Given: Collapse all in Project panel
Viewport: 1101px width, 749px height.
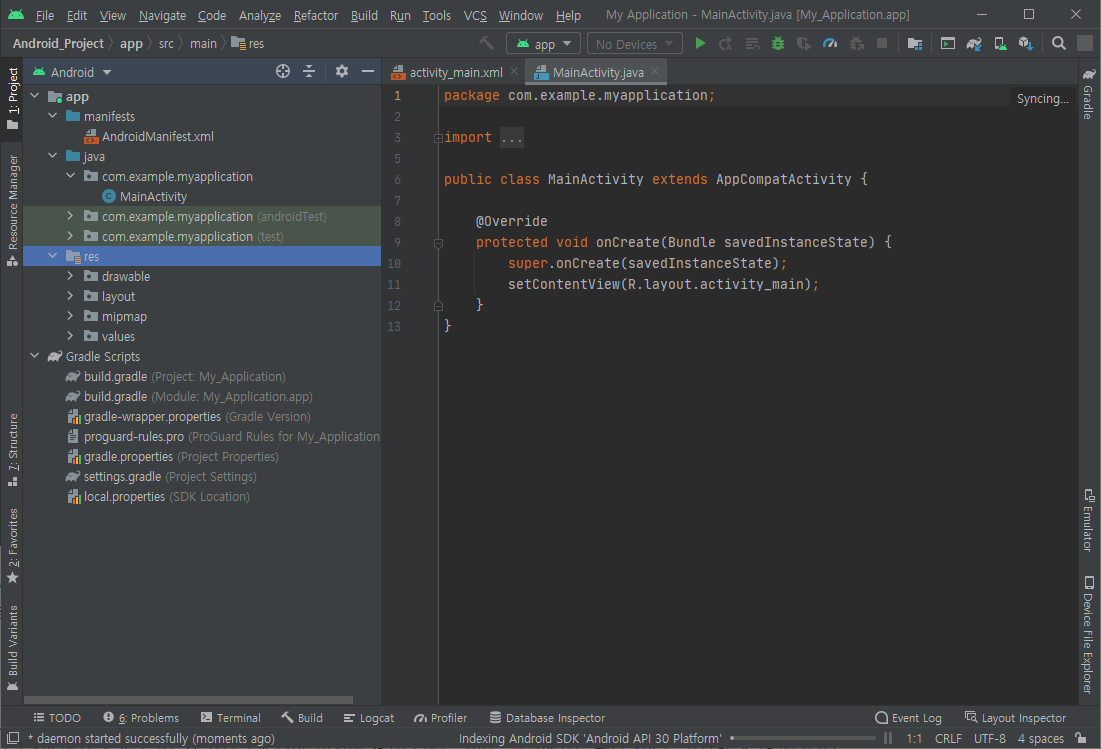Looking at the screenshot, I should (x=309, y=71).
